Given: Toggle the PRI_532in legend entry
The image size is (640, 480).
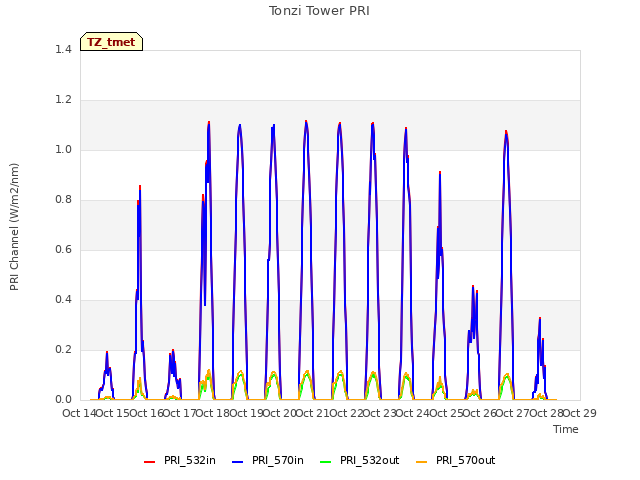Looking at the screenshot, I should pyautogui.click(x=180, y=460).
